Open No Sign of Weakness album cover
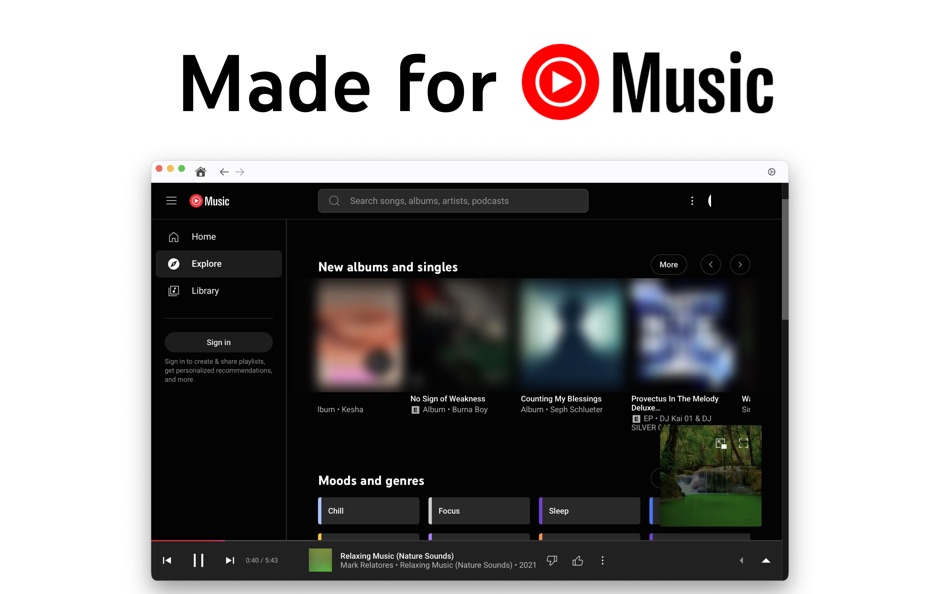This screenshot has width=950, height=594. point(459,335)
